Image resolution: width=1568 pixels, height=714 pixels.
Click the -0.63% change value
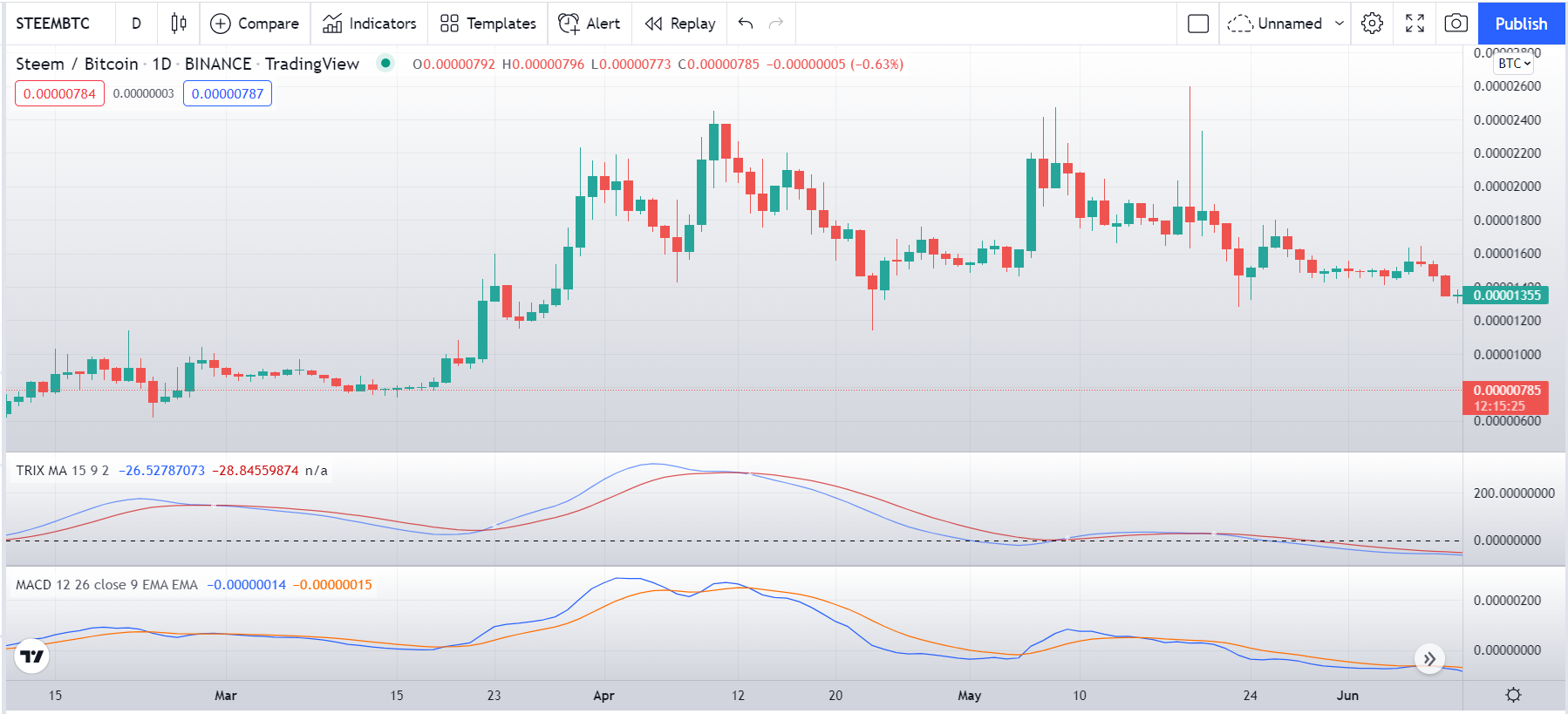point(877,64)
